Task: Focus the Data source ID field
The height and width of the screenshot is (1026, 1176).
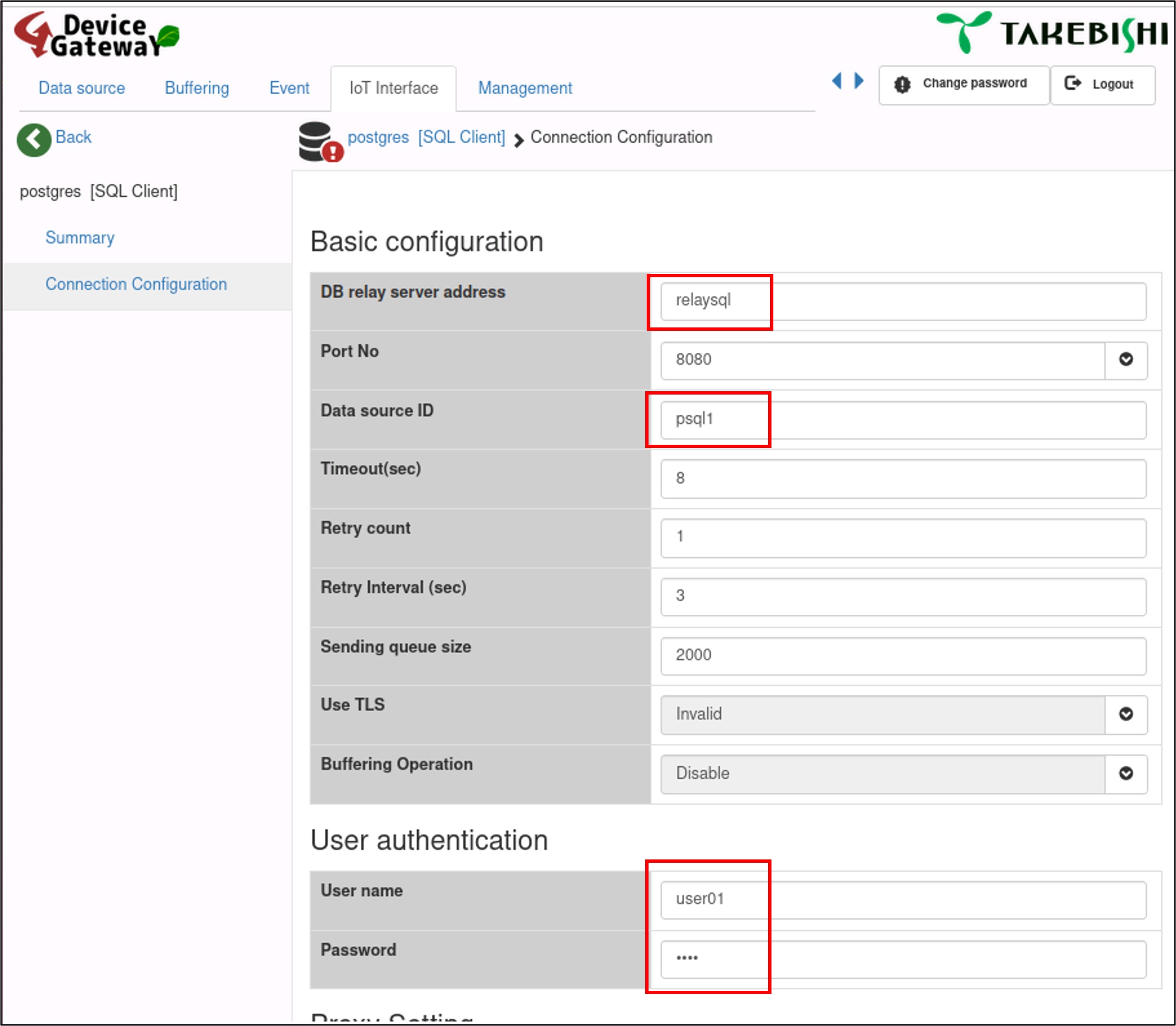Action: 903,420
